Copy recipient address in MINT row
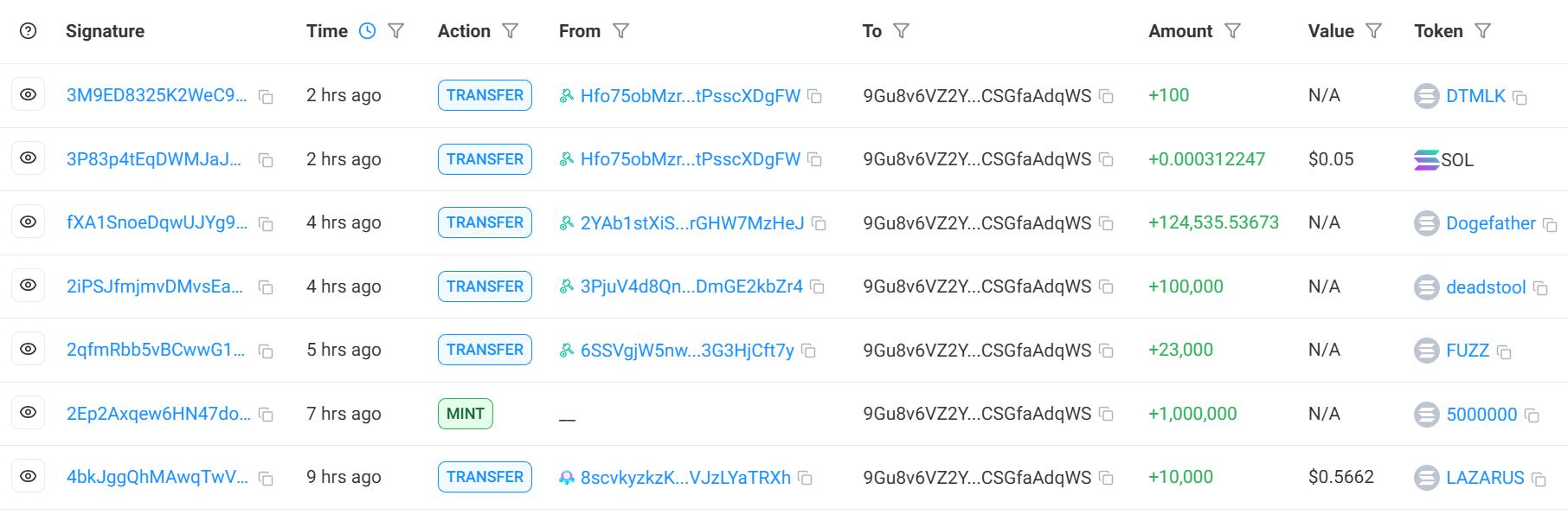This screenshot has width=1568, height=515. (1106, 415)
